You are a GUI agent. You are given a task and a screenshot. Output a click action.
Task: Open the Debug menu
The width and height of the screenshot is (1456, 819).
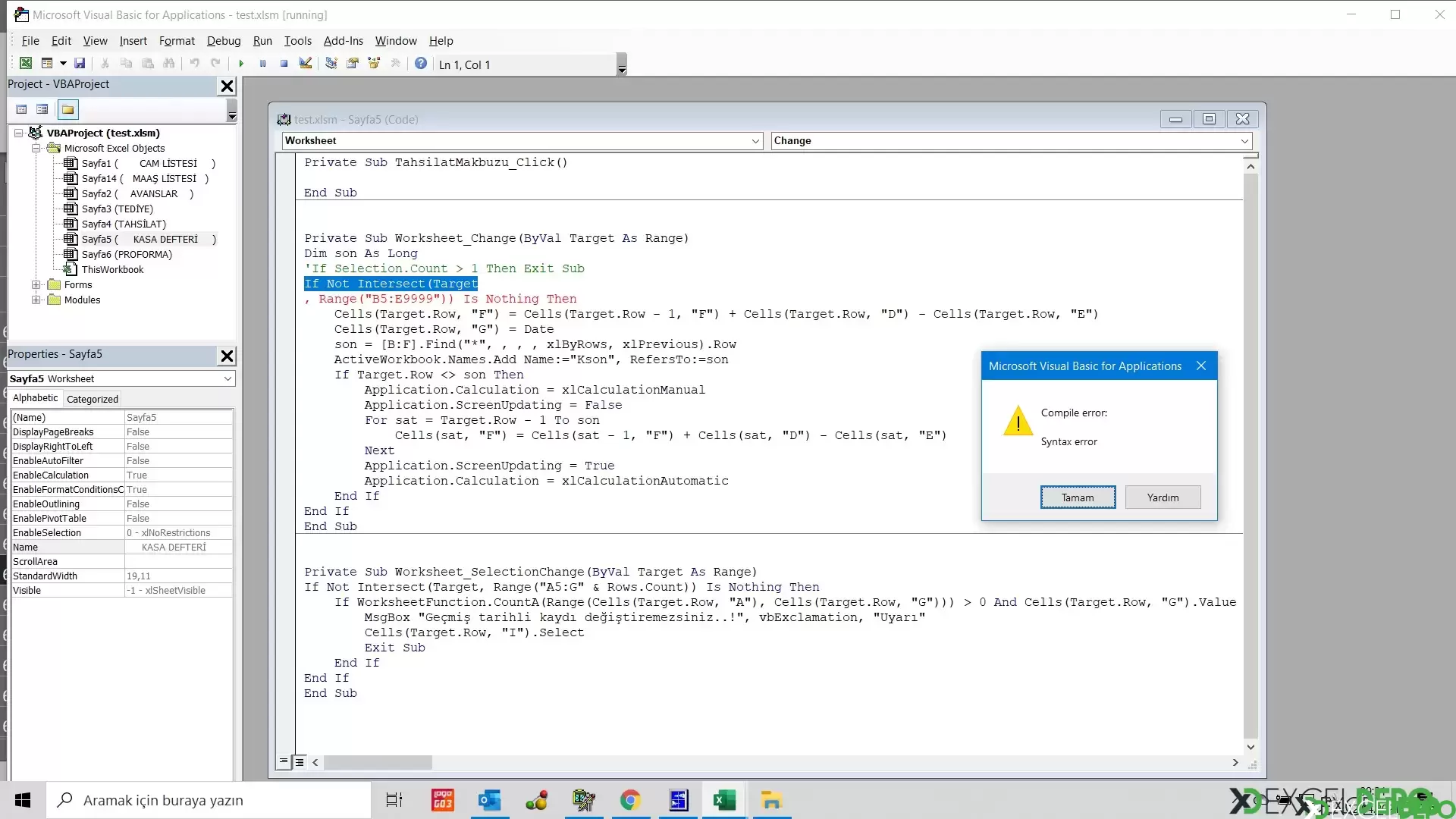click(x=224, y=41)
